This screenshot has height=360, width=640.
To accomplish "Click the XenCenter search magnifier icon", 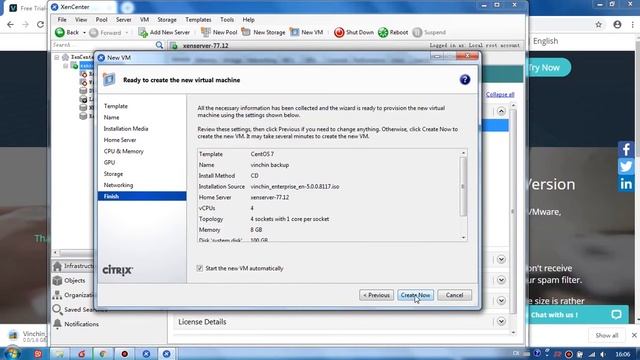I will point(159,45).
